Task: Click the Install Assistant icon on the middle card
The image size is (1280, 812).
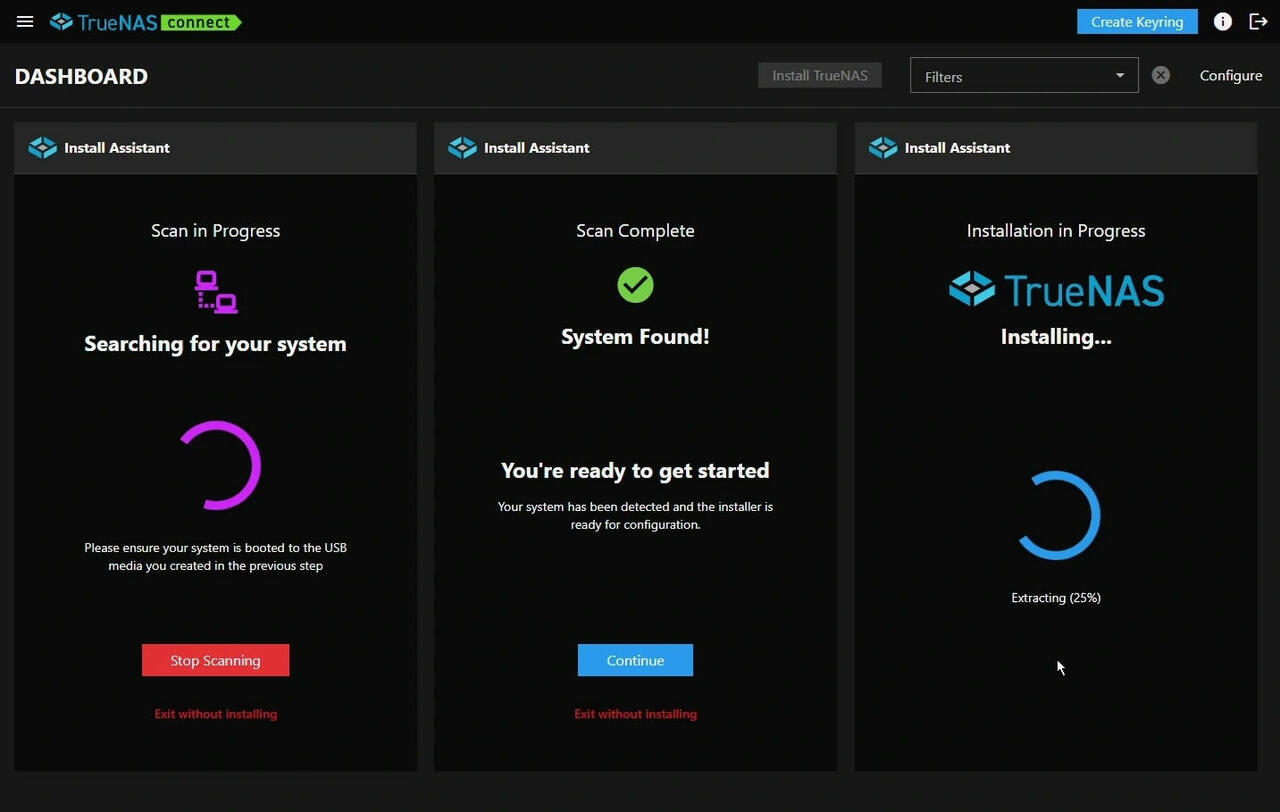Action: click(x=462, y=147)
